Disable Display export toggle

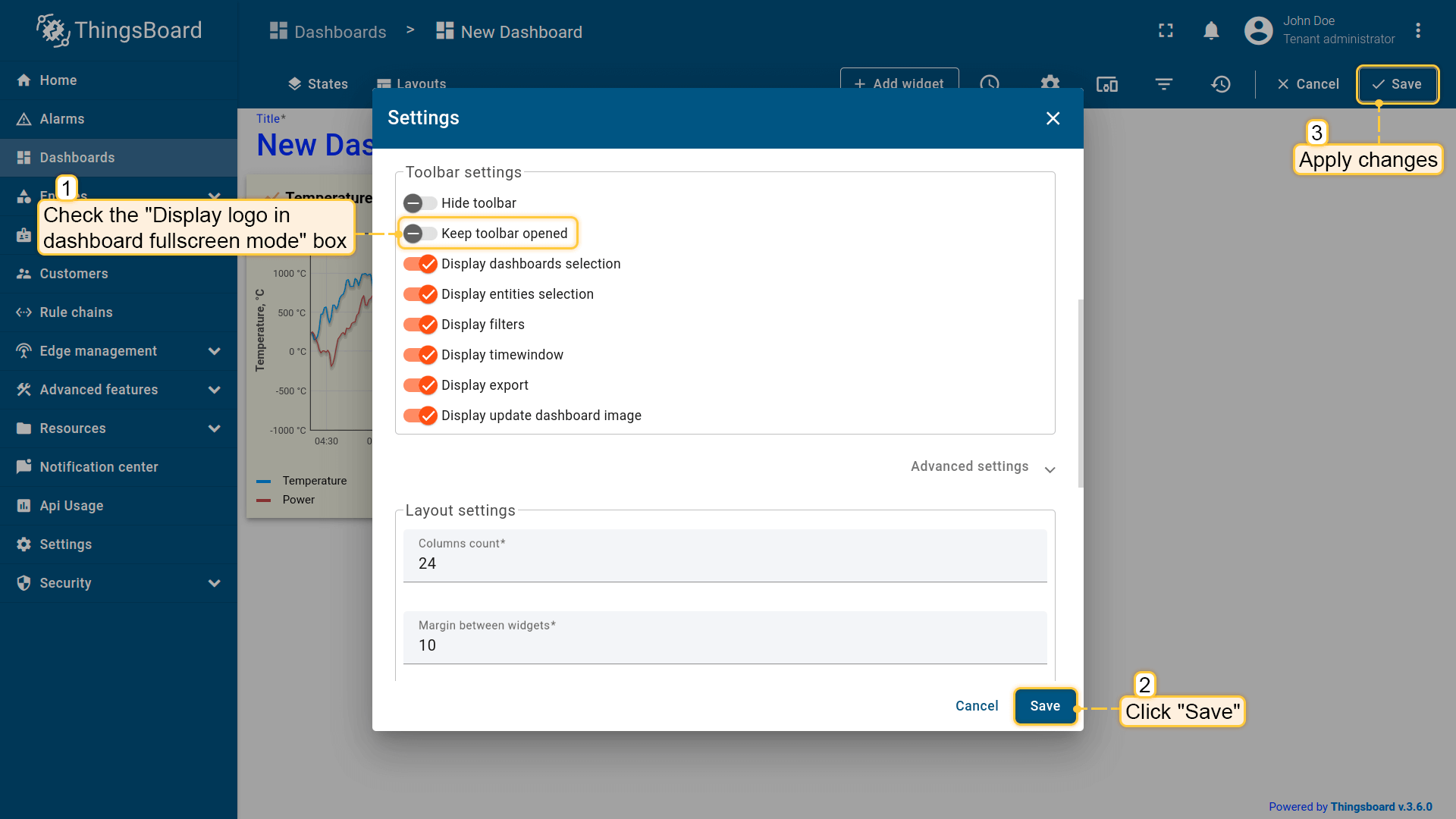[x=419, y=385]
